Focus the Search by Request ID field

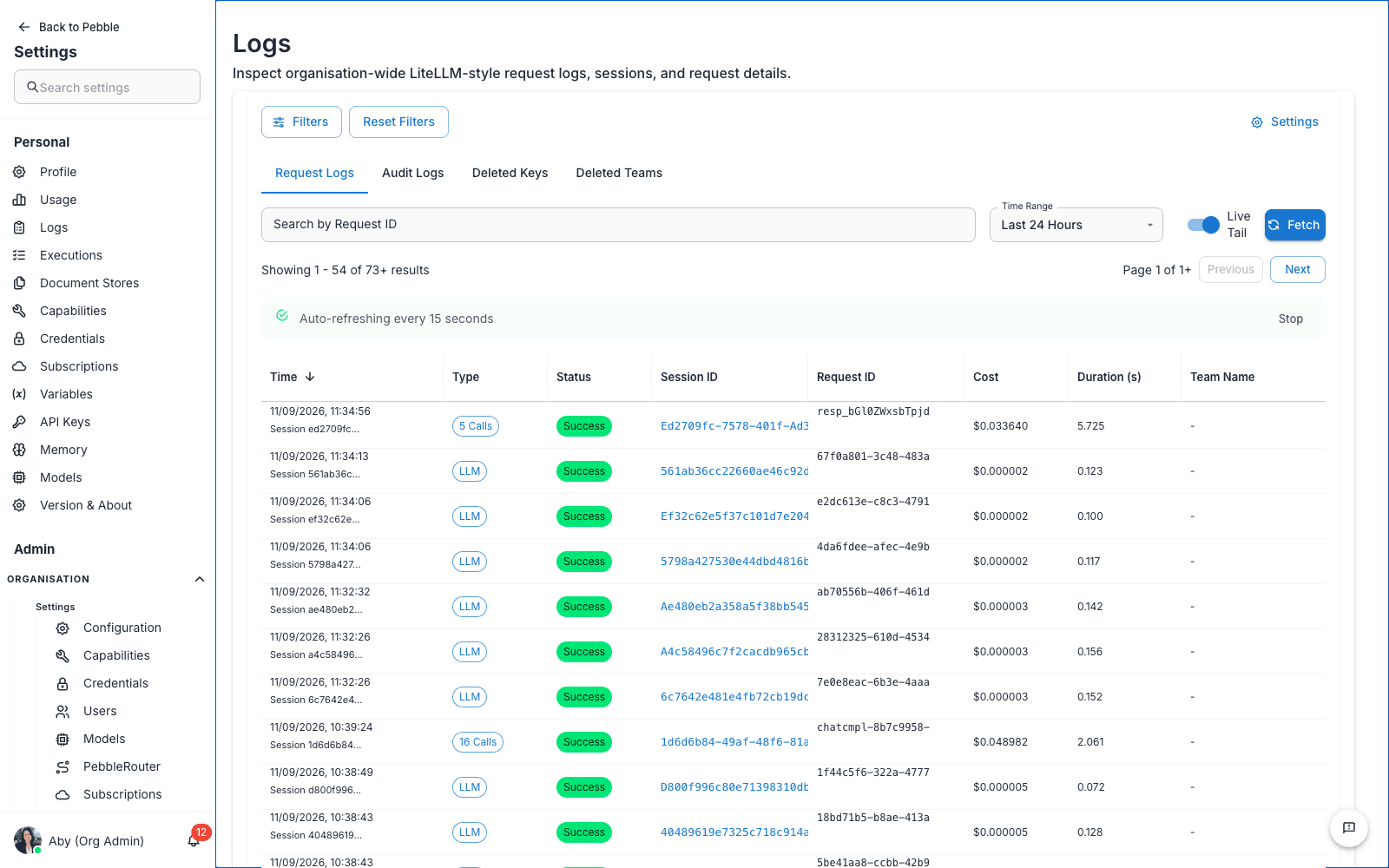pyautogui.click(x=618, y=224)
